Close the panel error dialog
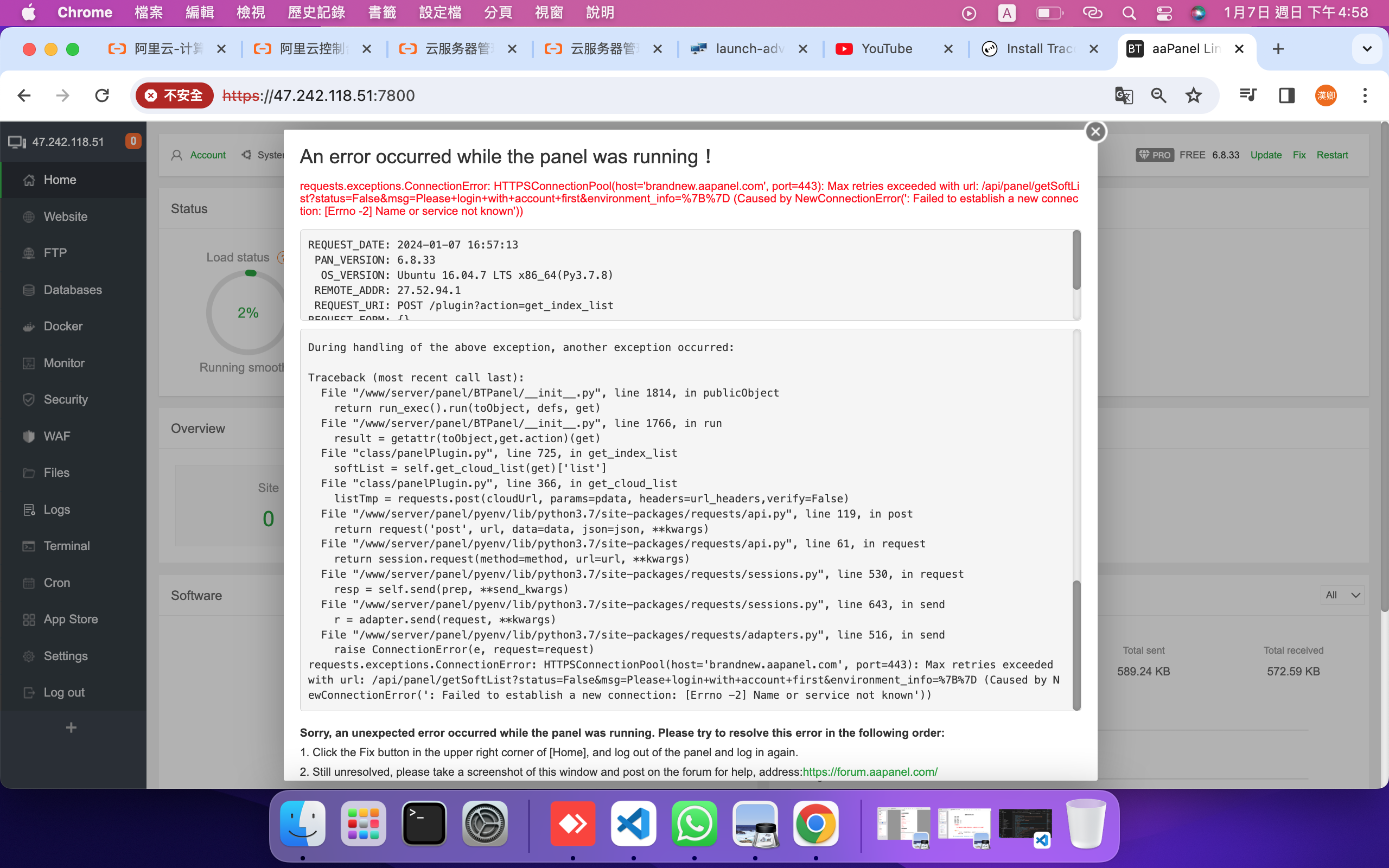This screenshot has width=1389, height=868. click(x=1095, y=132)
